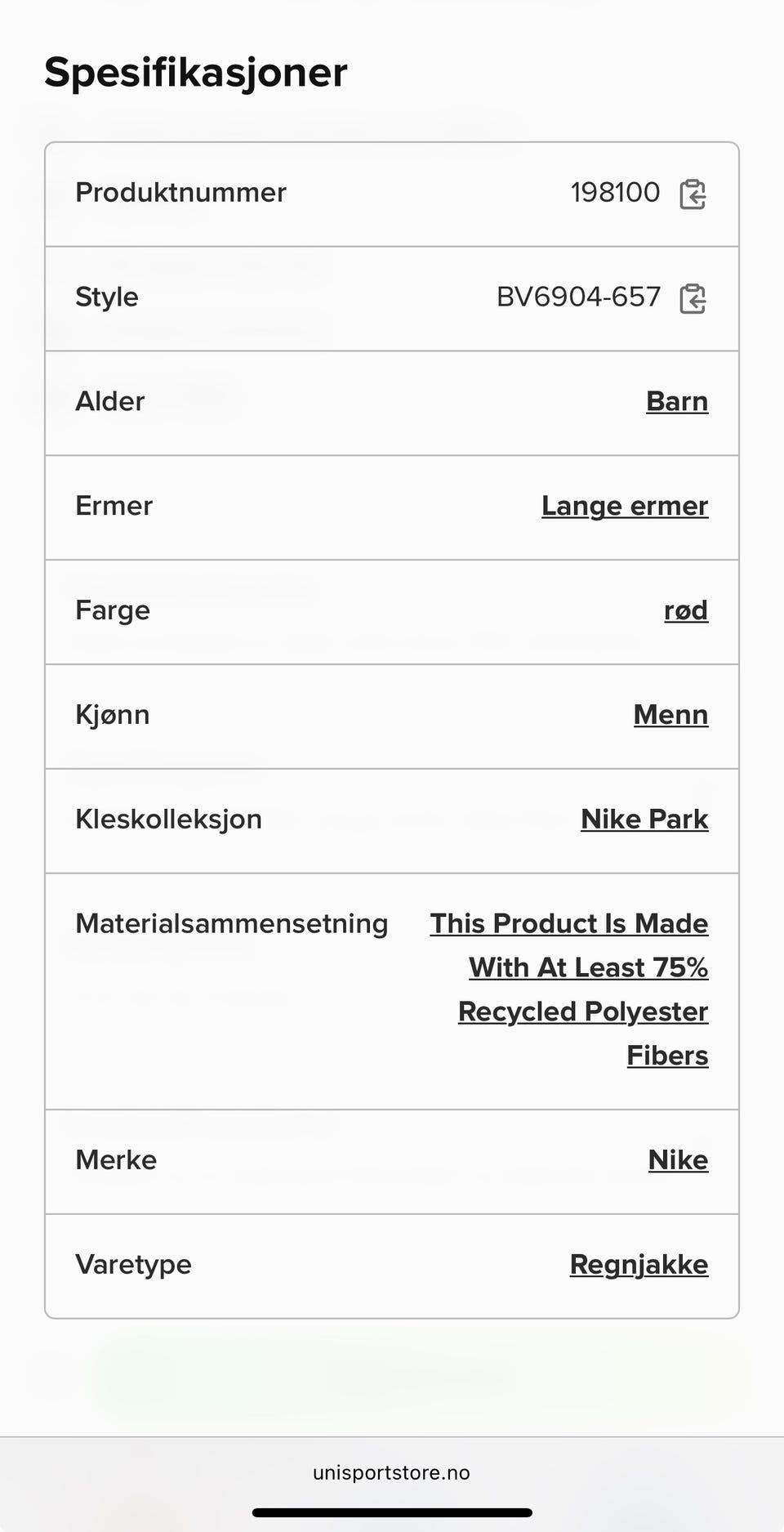Follow the Lange ermer link
This screenshot has height=1532, width=784.
(625, 506)
